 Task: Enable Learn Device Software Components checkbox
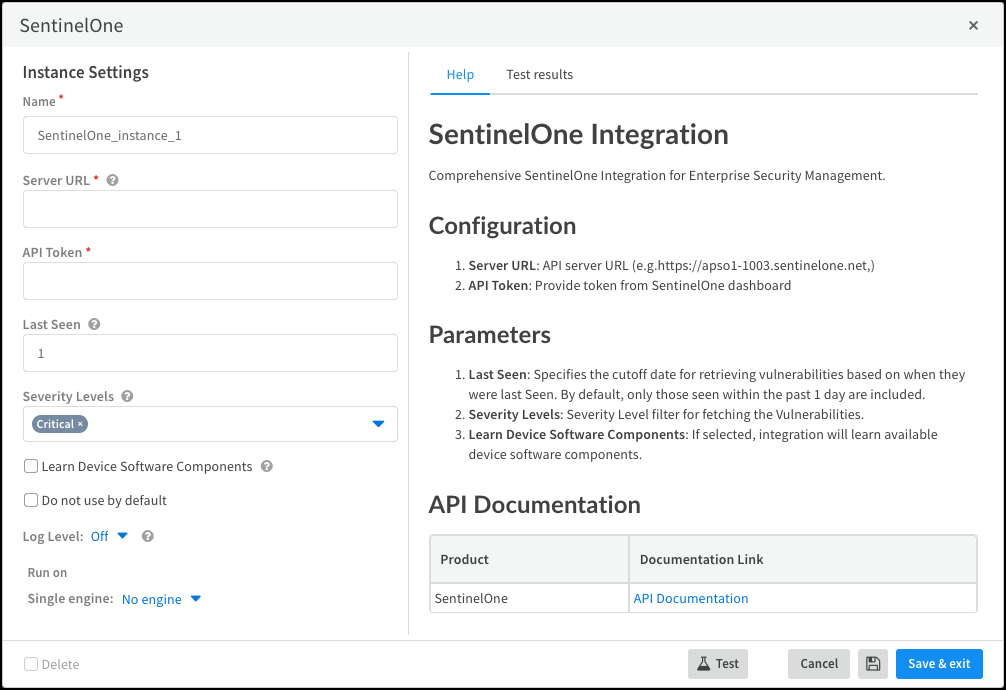[x=31, y=467]
